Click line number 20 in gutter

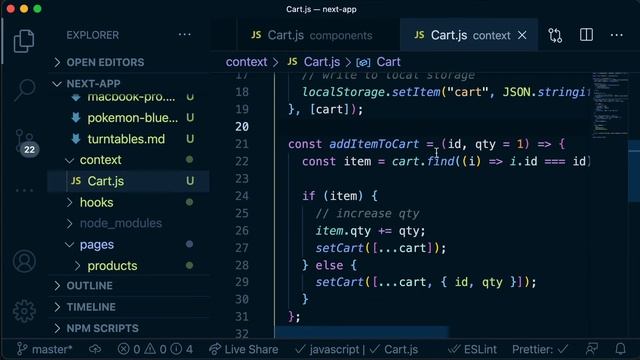[242, 127]
